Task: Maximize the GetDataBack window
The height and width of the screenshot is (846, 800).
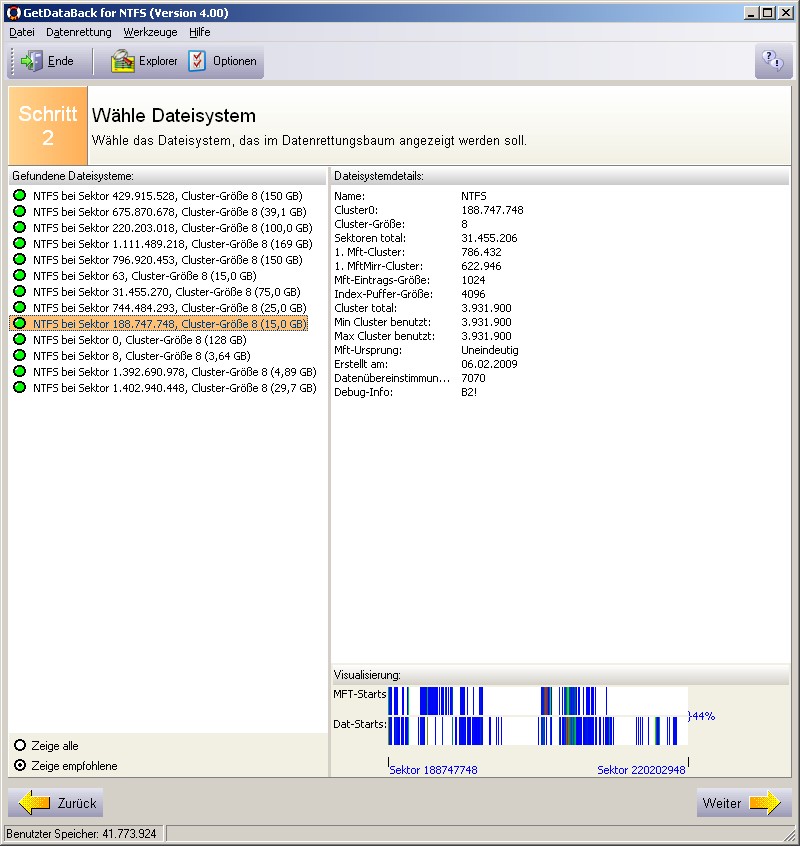Action: [768, 12]
